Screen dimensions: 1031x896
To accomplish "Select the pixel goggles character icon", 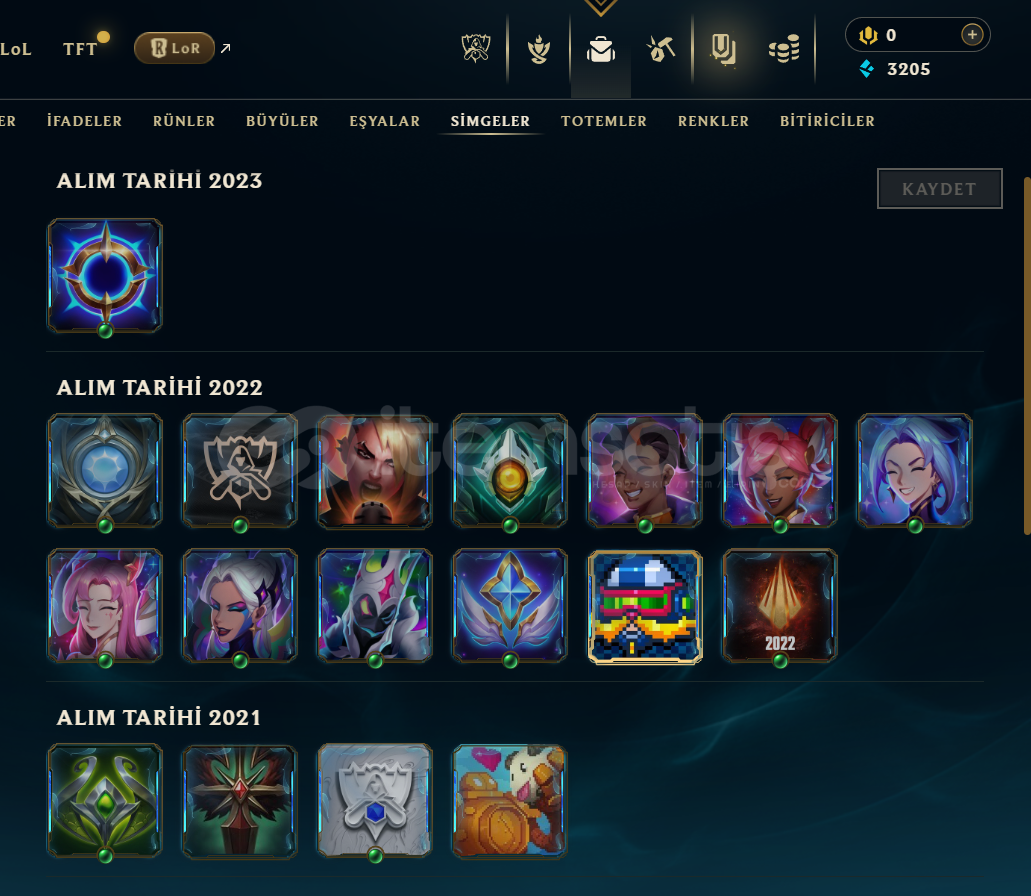I will coord(645,606).
